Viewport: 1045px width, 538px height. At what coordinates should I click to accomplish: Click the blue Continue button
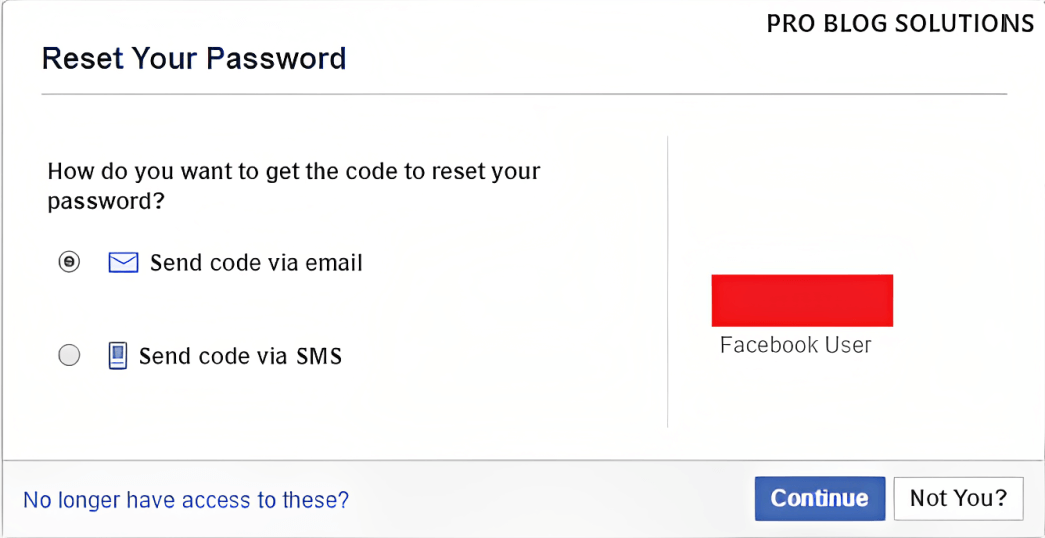[x=820, y=499]
